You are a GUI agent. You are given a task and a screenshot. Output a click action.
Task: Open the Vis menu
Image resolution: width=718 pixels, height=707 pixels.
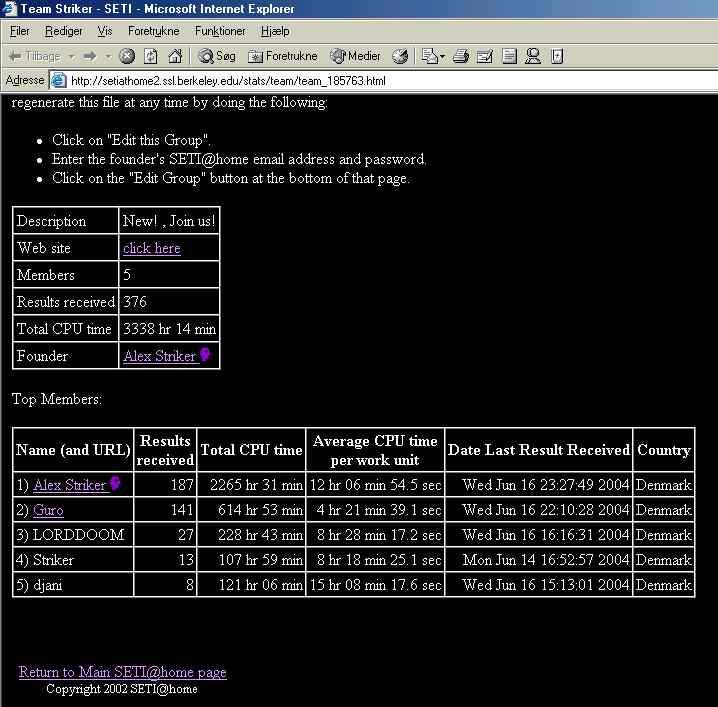coord(104,31)
